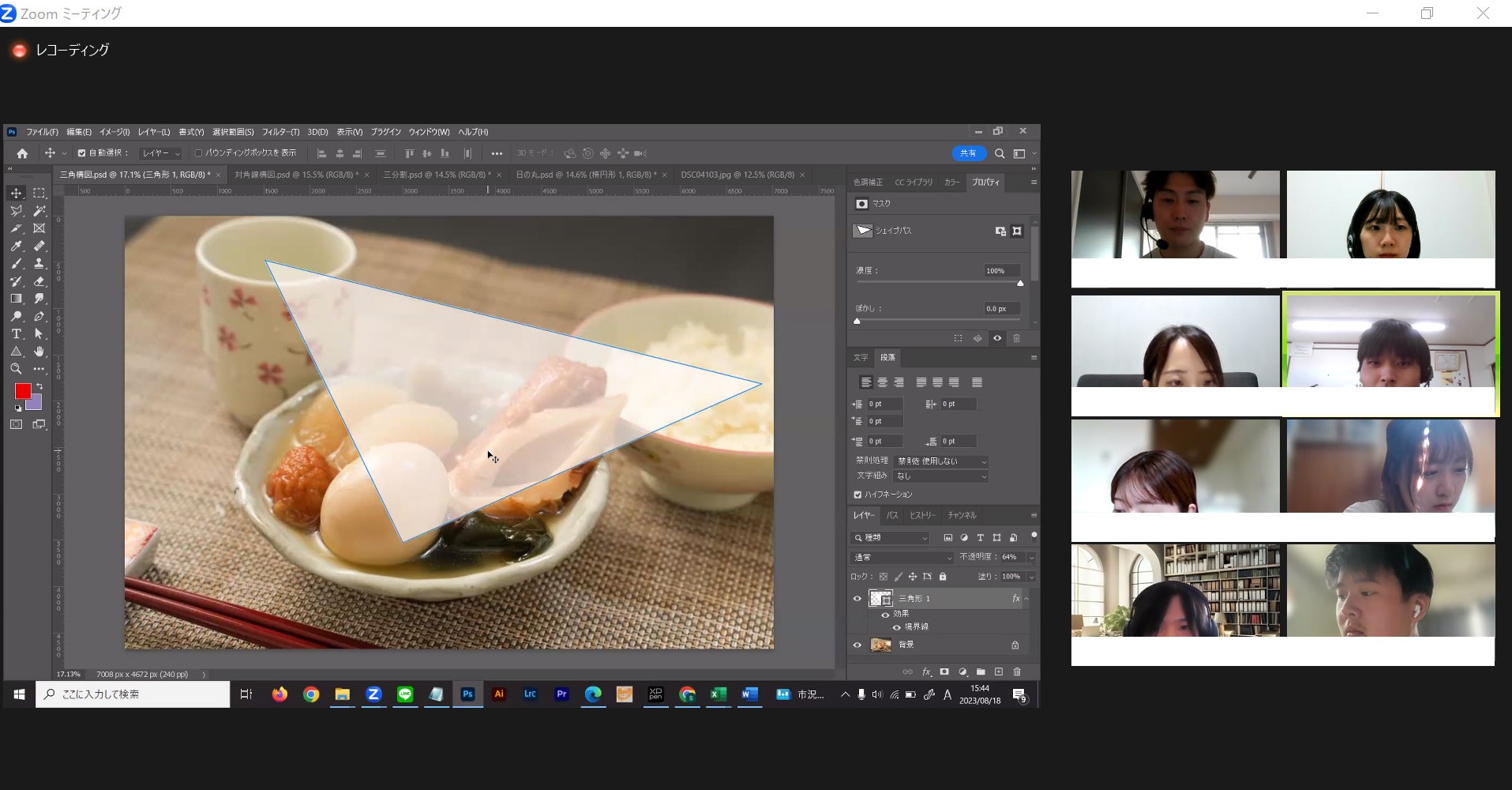Open the 種類 layer filter dropdown
This screenshot has height=790, width=1512.
coord(890,537)
